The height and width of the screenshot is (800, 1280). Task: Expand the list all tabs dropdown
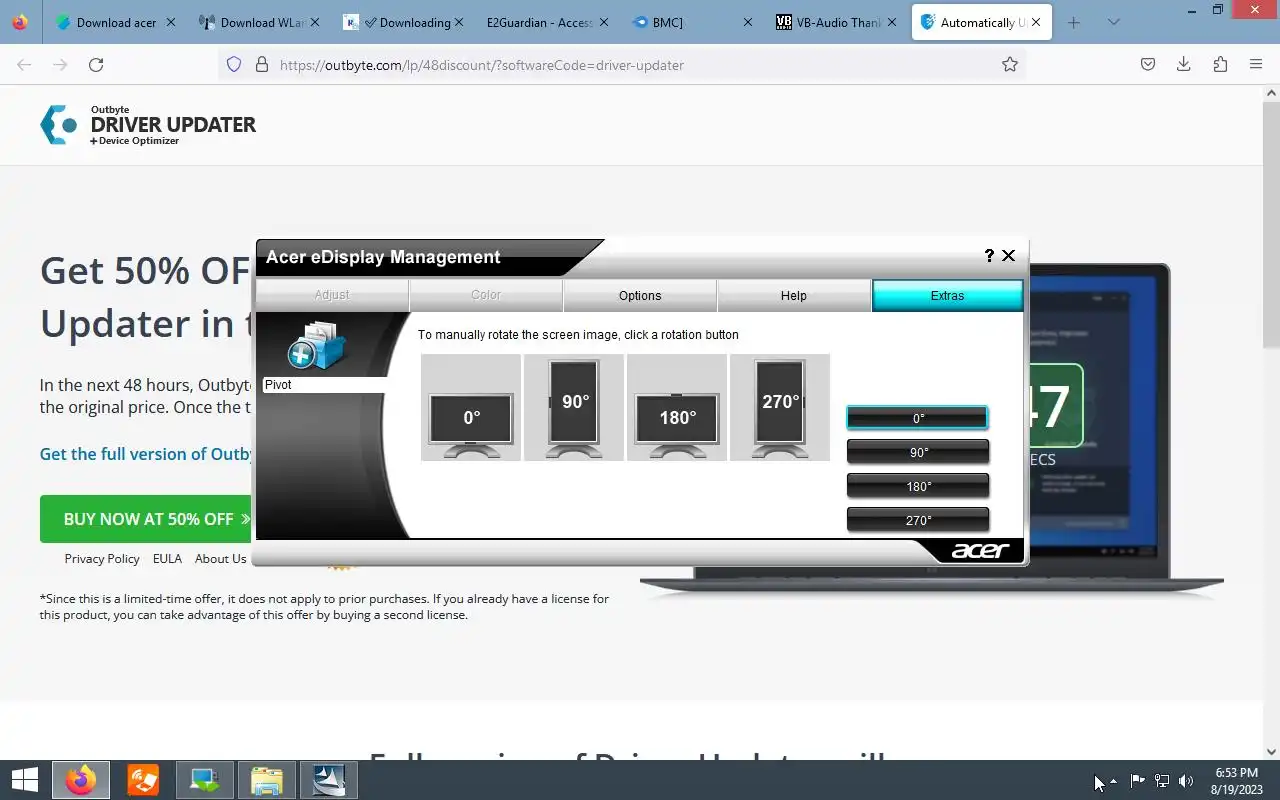click(x=1114, y=22)
